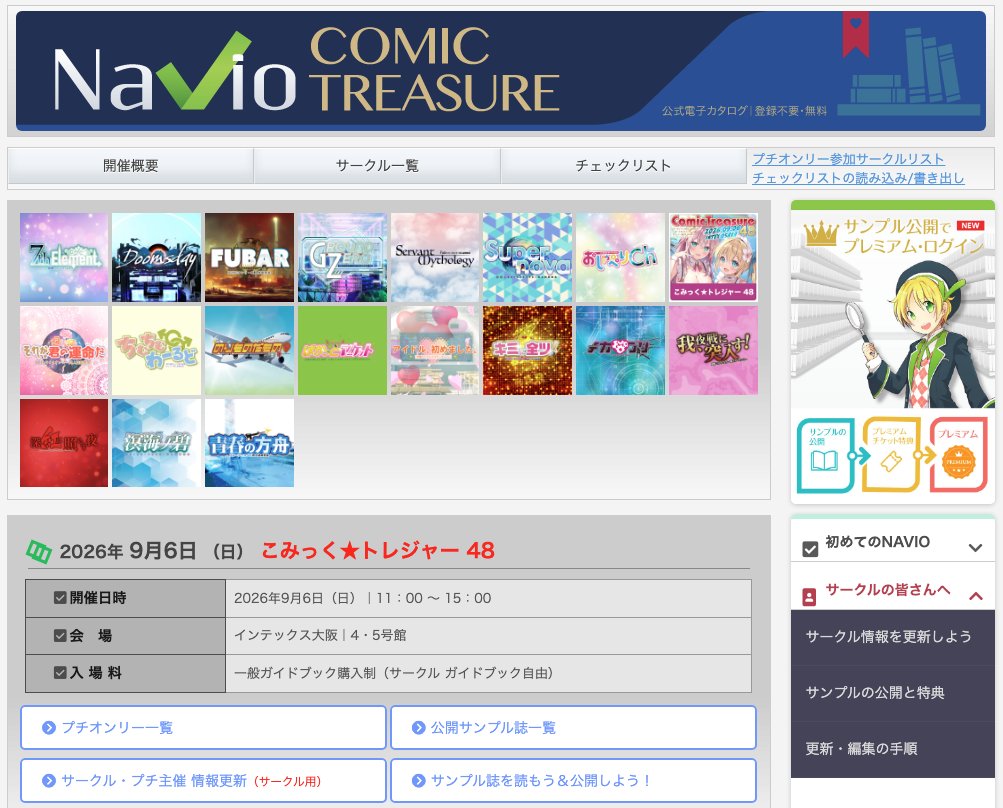Click サークル・プチ主催 情報更新 button

pos(203,780)
